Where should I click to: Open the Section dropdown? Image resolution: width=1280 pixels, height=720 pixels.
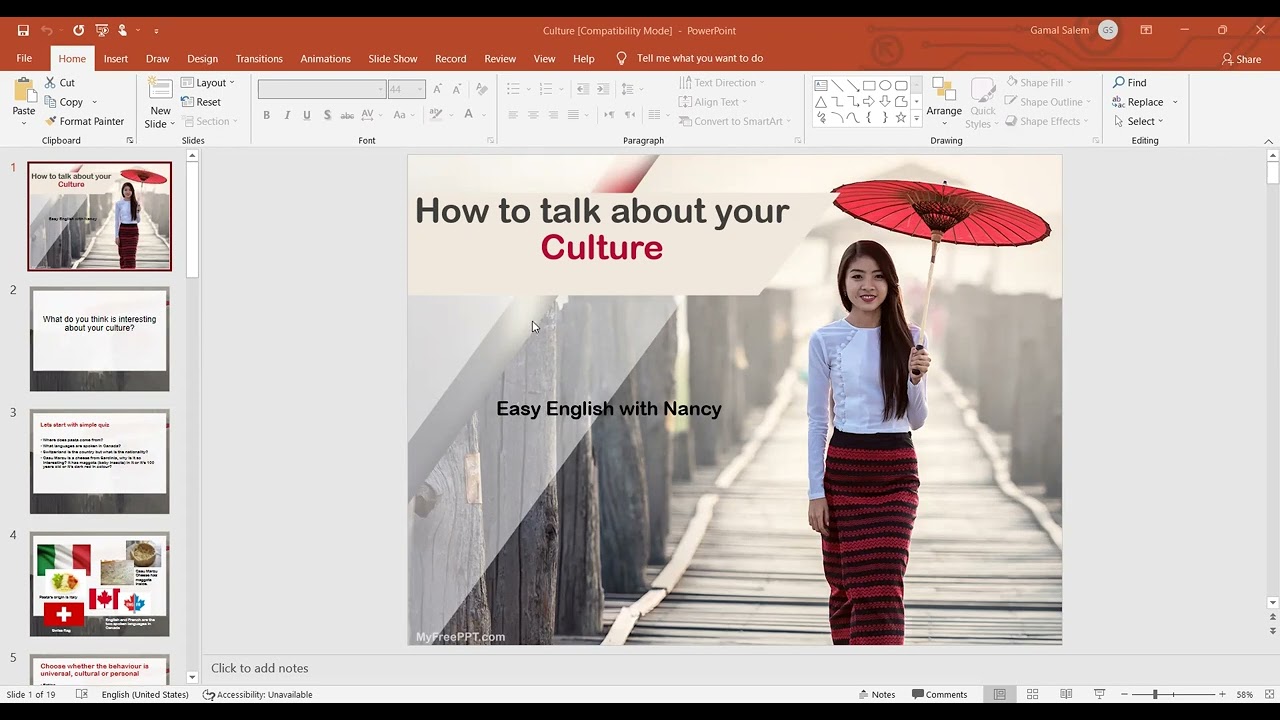(x=210, y=121)
